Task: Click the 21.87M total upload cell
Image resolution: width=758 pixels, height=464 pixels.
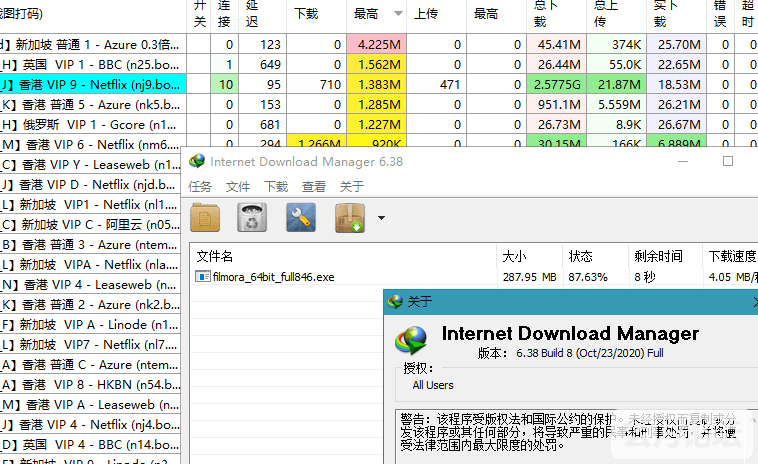Action: pyautogui.click(x=616, y=85)
